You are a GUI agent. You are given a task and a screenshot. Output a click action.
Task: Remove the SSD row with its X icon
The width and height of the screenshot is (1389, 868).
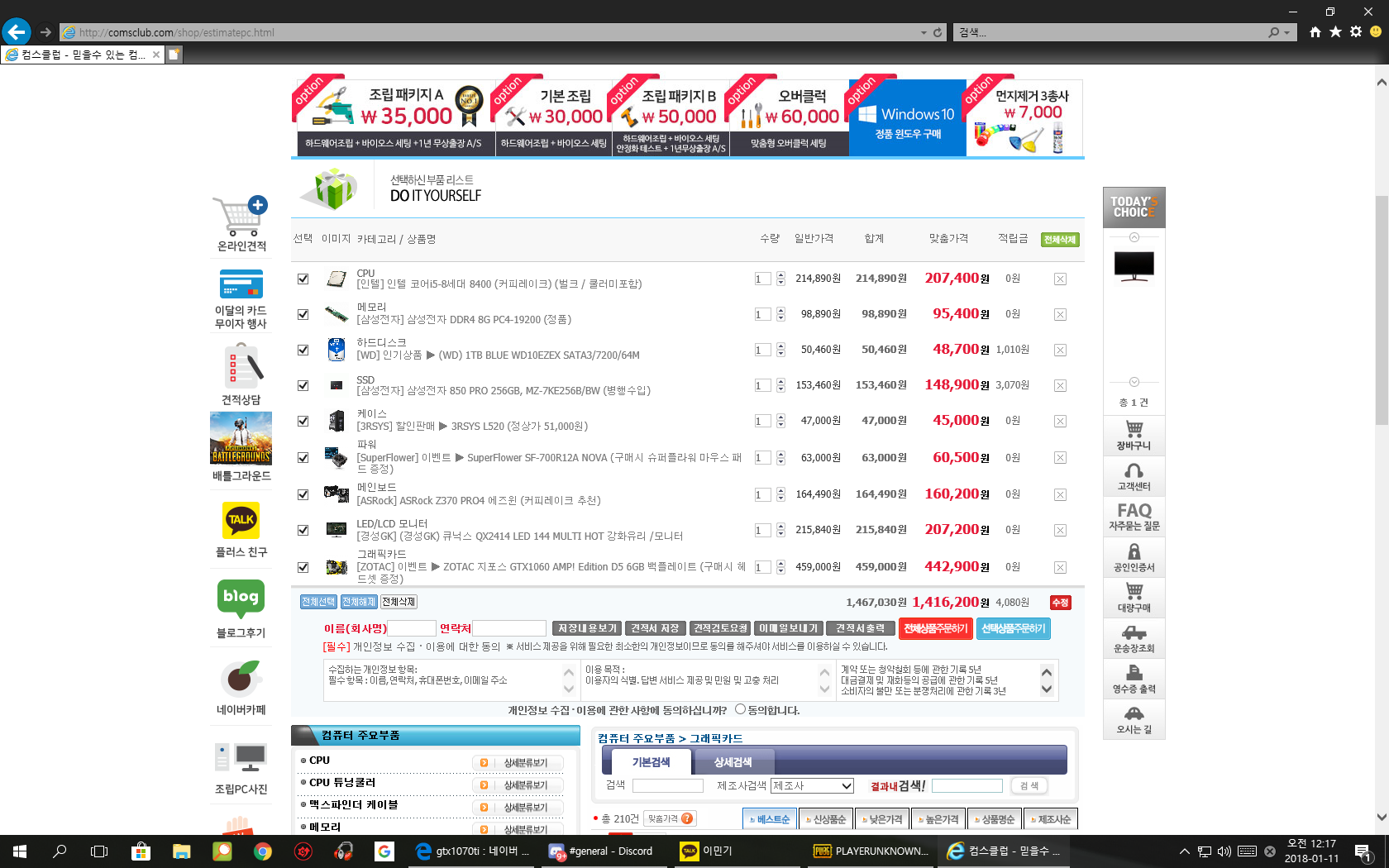1060,386
